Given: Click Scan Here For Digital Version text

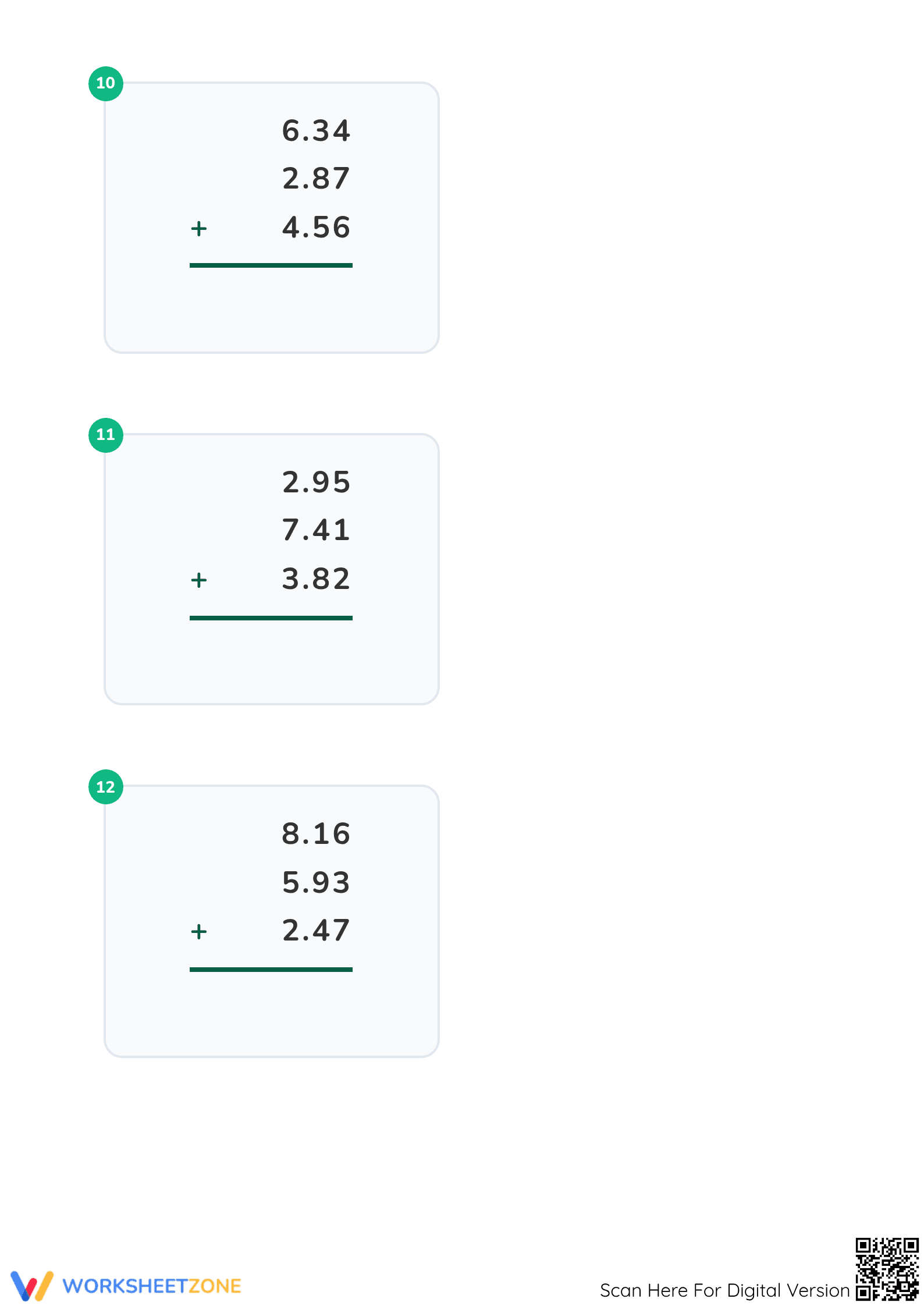Looking at the screenshot, I should (x=725, y=1290).
